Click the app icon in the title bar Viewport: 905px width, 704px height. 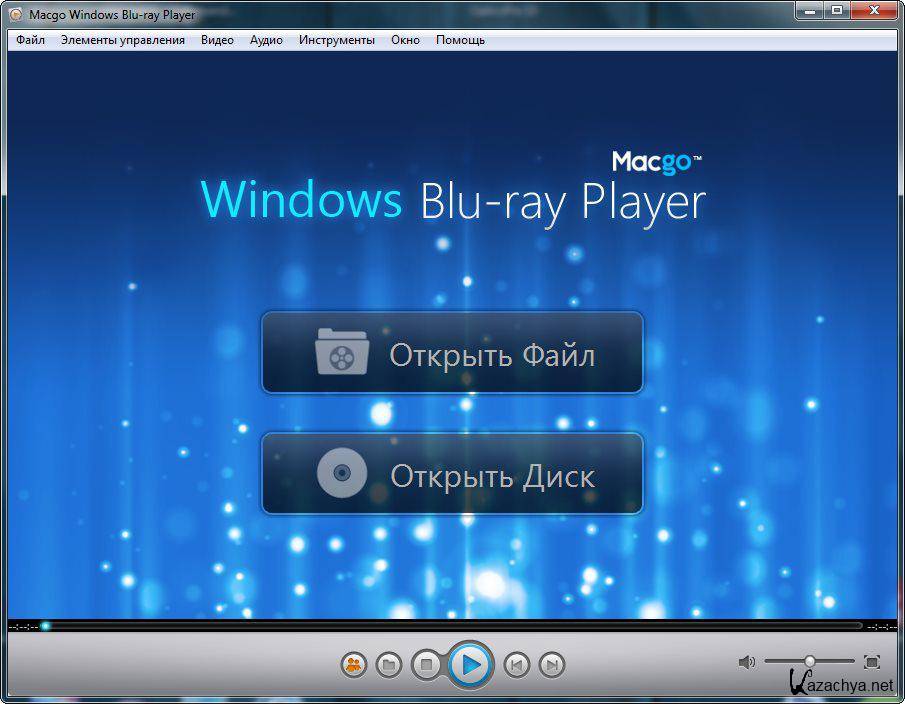click(x=12, y=15)
